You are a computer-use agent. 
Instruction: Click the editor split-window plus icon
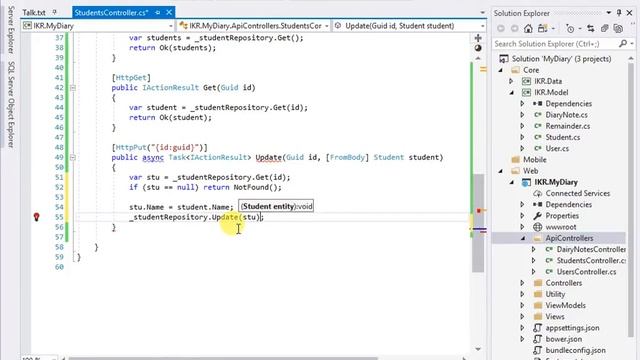478,38
